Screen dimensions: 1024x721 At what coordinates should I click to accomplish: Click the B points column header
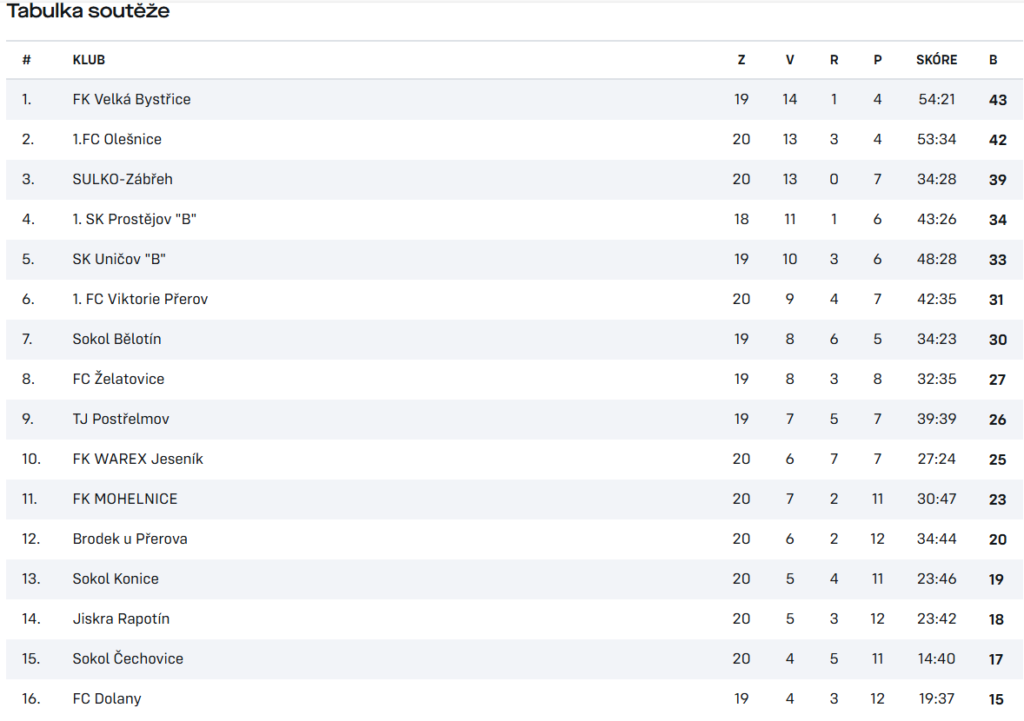coord(993,59)
